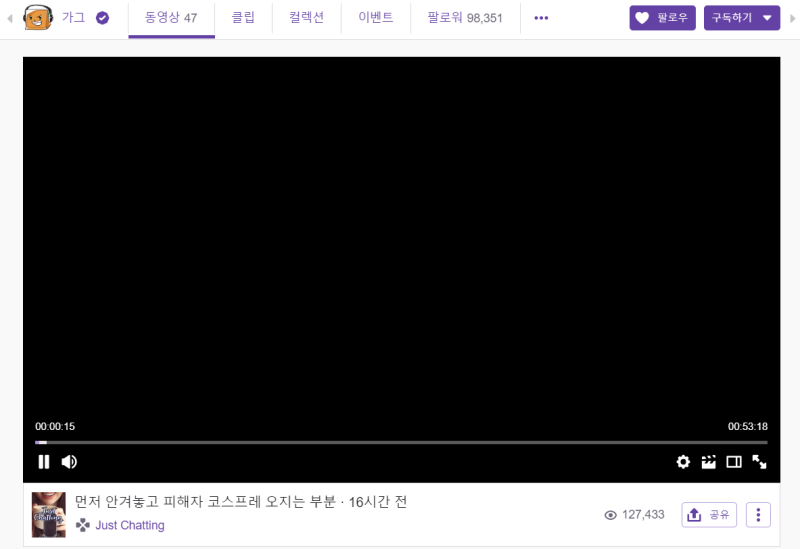The width and height of the screenshot is (800, 549).
Task: Click the 가그 channel avatar icon
Action: click(38, 18)
